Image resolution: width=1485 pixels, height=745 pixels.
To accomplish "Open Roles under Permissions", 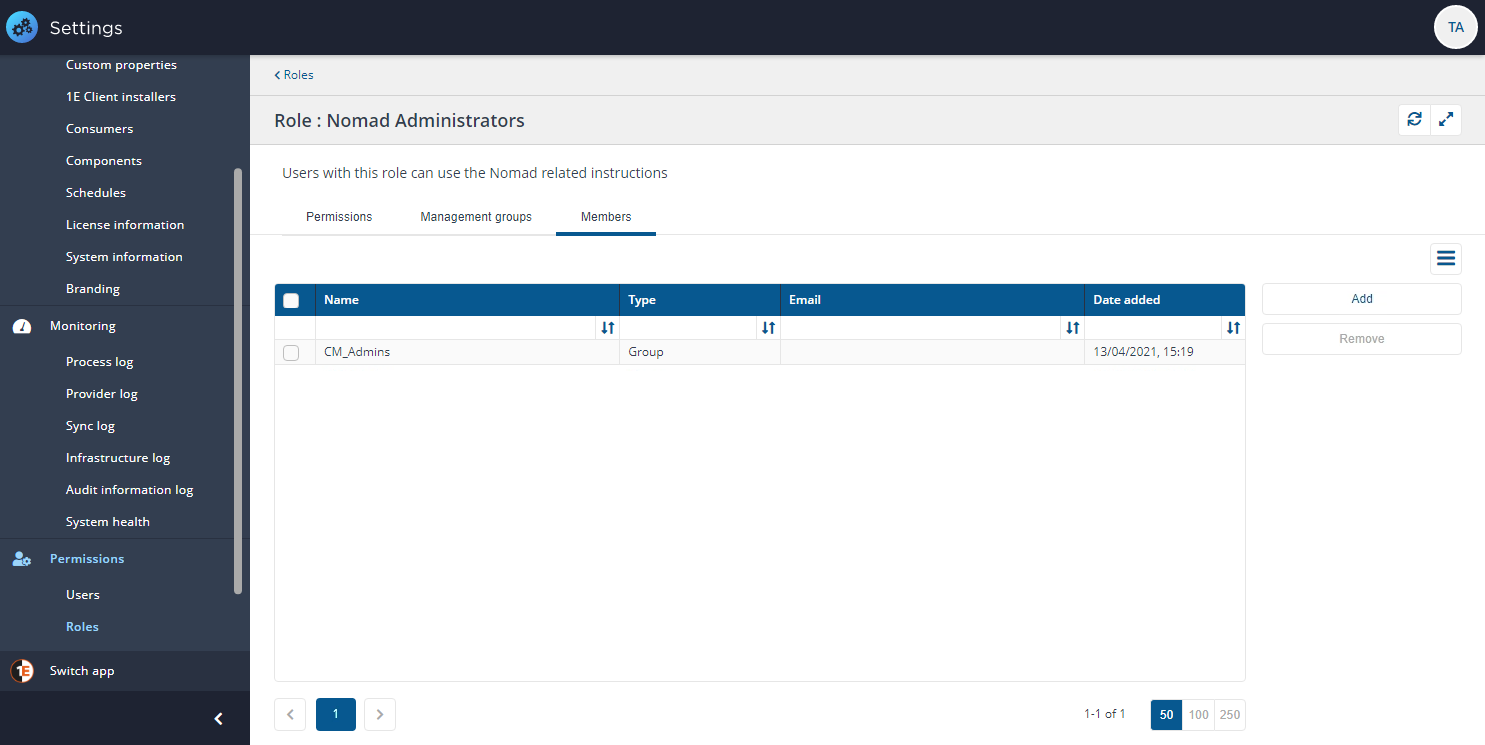I will pos(82,627).
